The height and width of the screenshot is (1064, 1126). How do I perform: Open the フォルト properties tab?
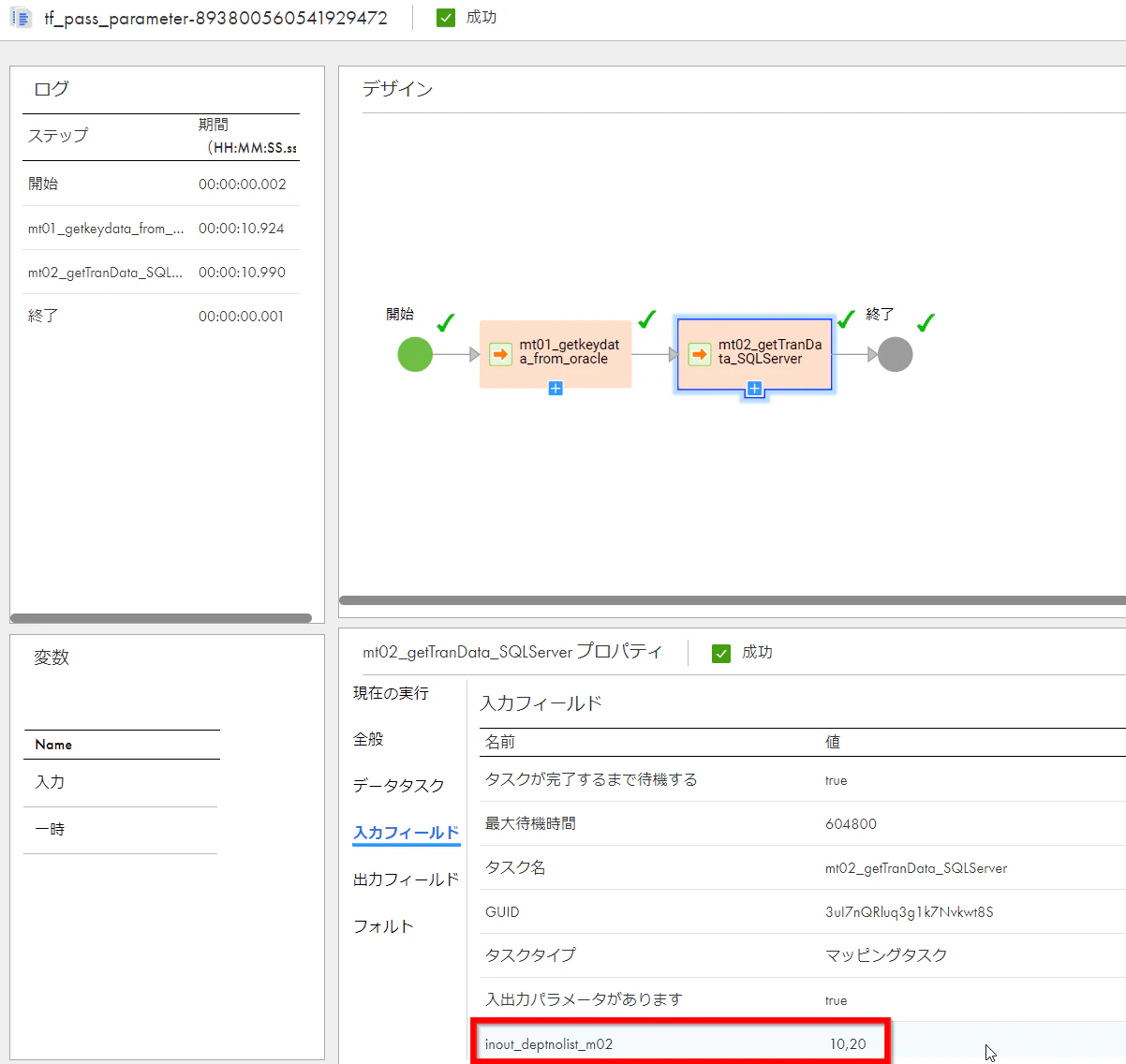pos(383,926)
